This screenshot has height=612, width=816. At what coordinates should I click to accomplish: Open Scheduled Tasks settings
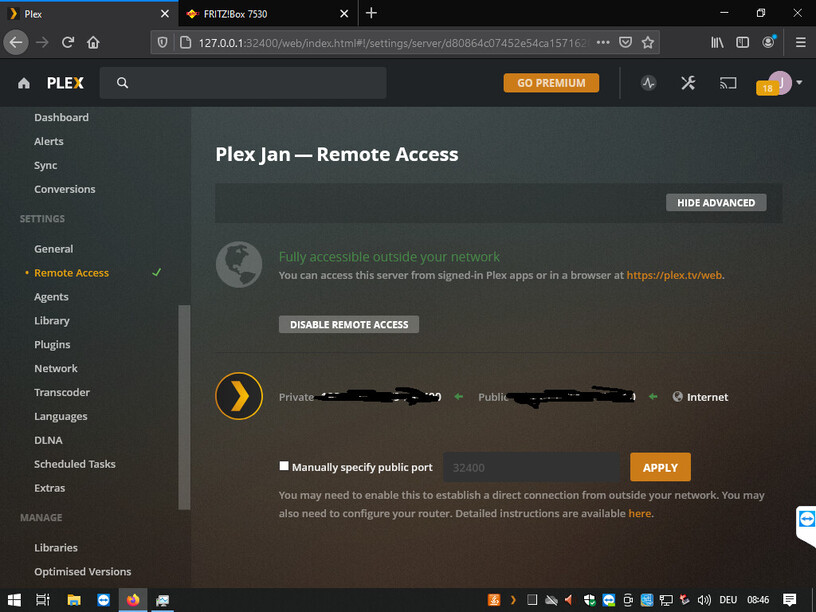pyautogui.click(x=74, y=465)
